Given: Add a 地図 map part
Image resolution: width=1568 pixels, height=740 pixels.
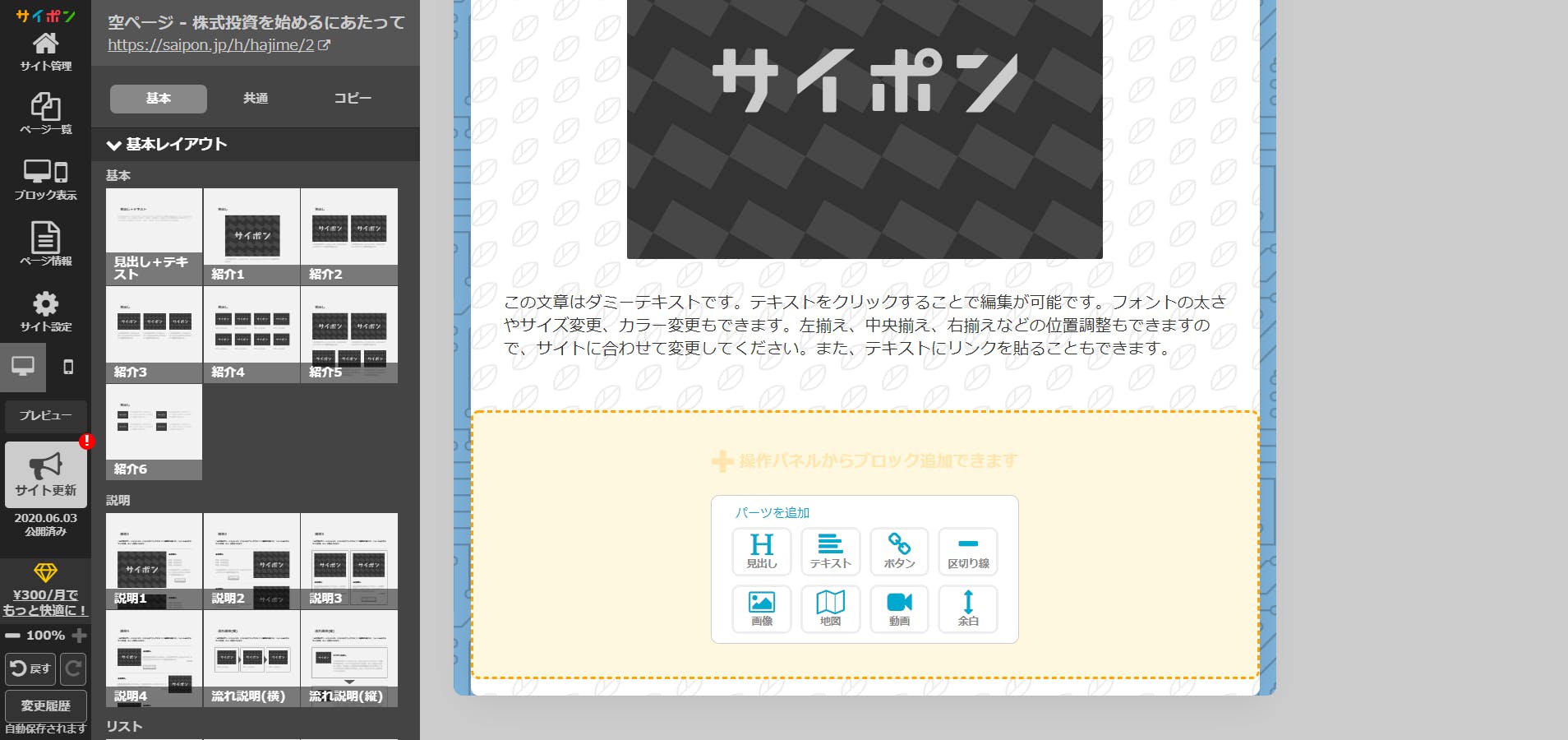Looking at the screenshot, I should coord(830,608).
